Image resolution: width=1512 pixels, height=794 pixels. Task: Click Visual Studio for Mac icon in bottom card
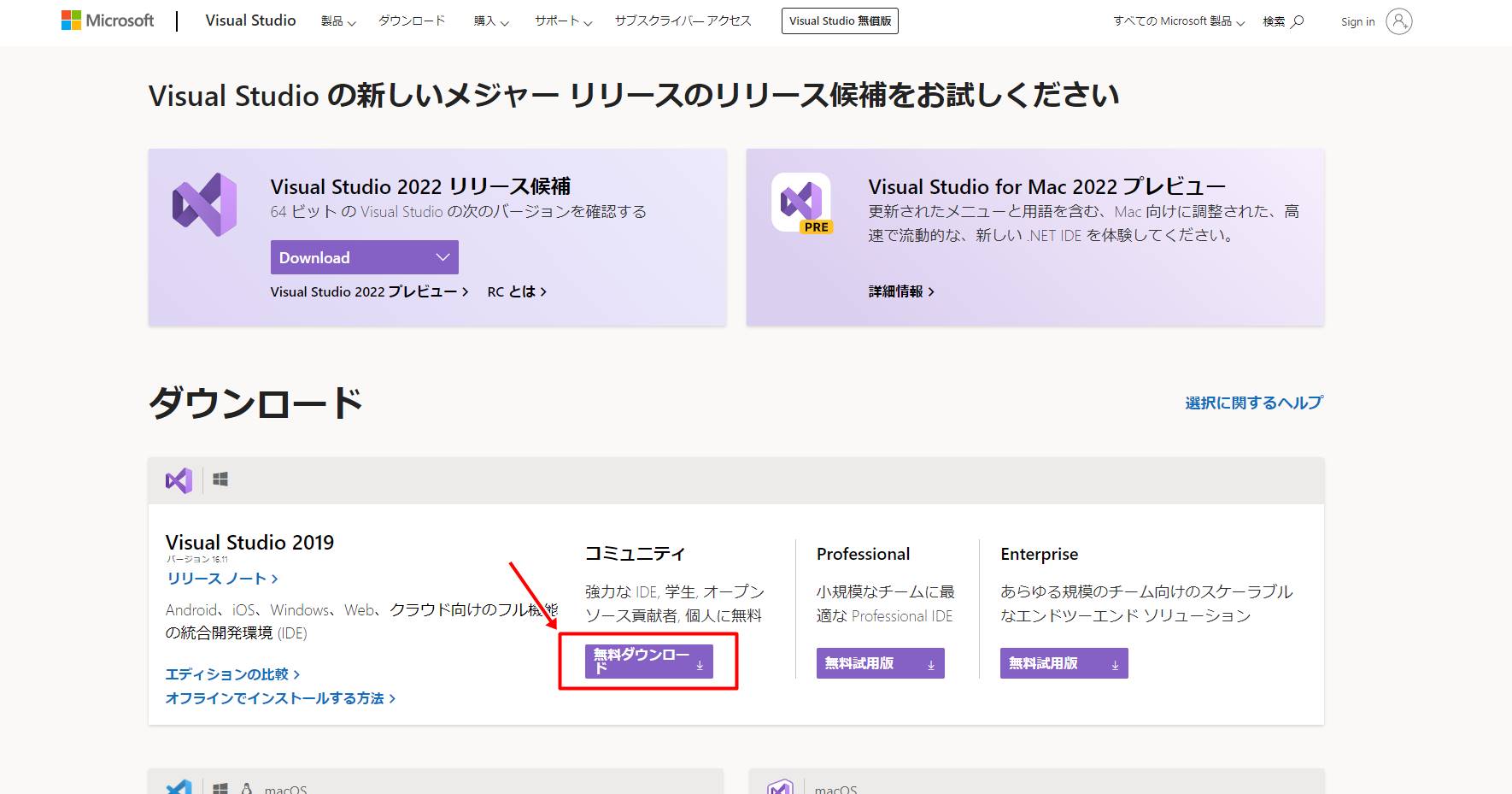(781, 787)
